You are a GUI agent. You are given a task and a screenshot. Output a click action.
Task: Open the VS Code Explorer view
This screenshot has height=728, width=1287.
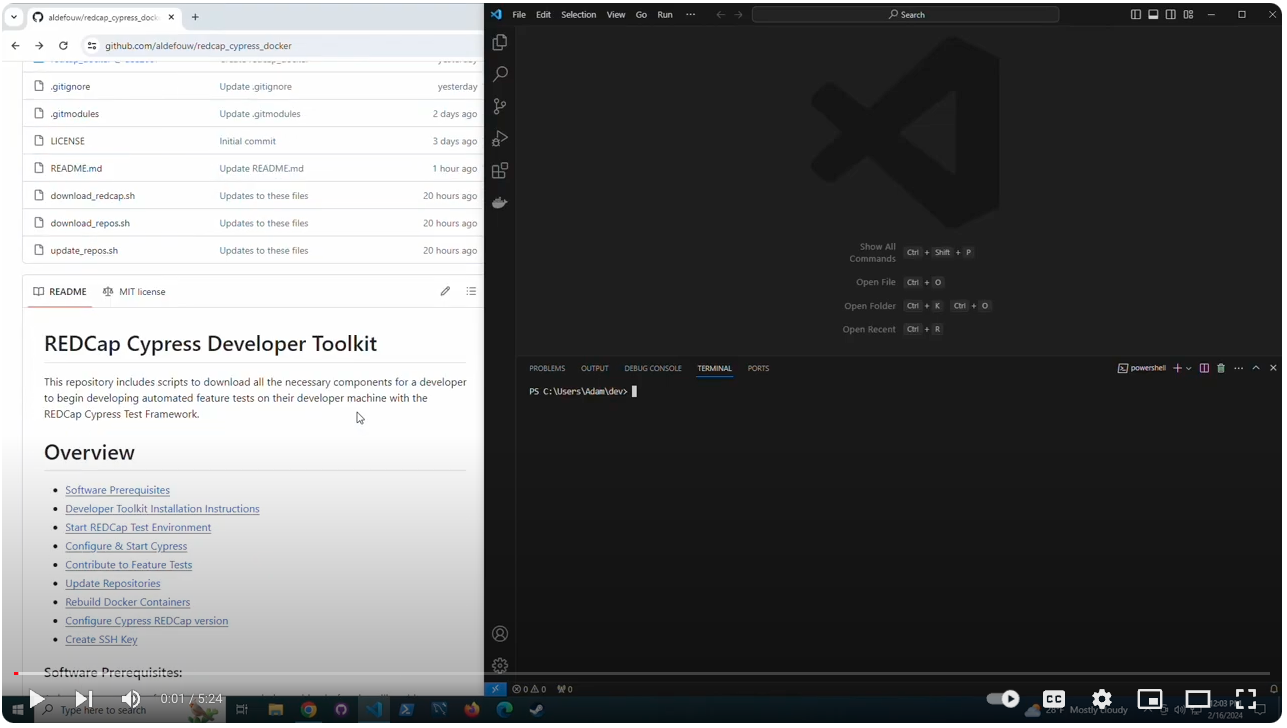tap(500, 42)
